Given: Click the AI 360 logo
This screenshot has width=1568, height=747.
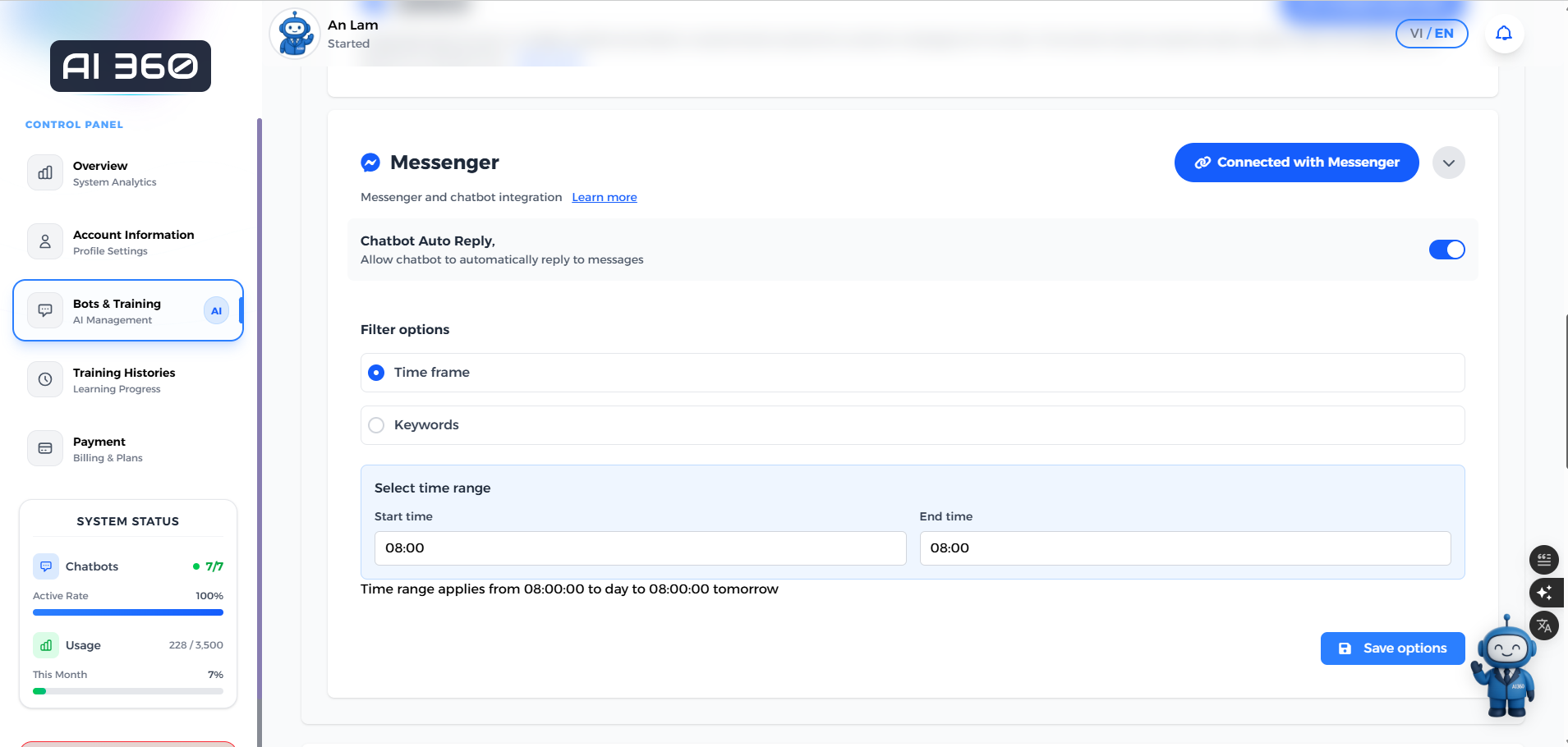Looking at the screenshot, I should click(x=131, y=66).
